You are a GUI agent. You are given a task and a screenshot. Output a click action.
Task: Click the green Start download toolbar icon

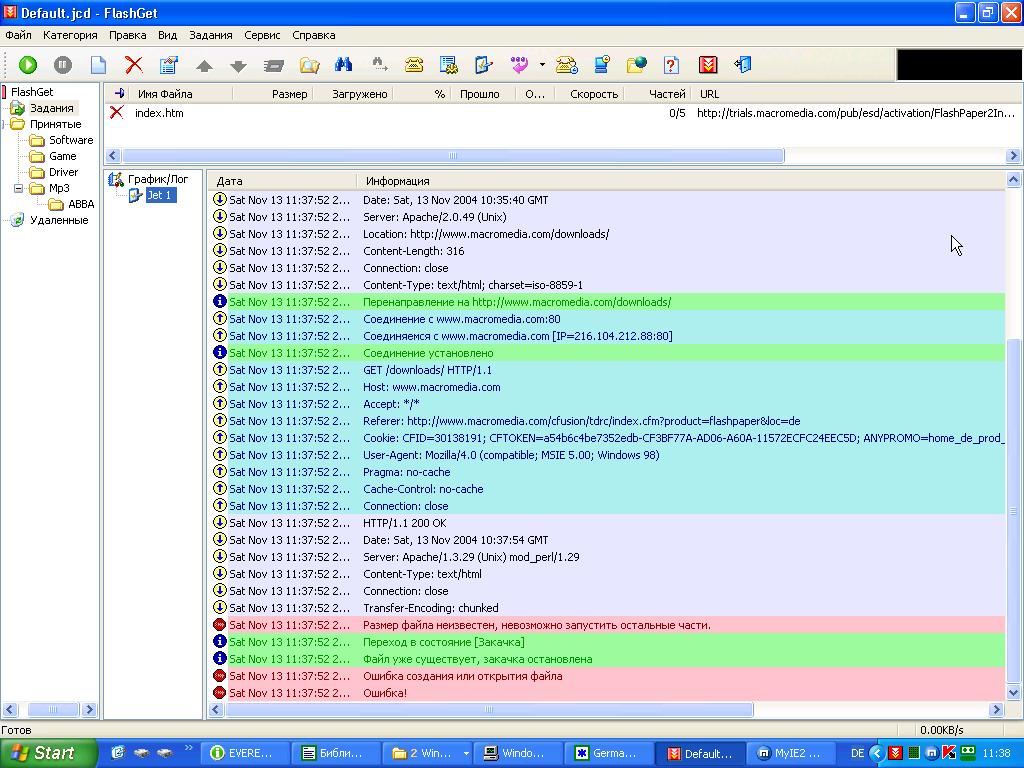point(27,65)
